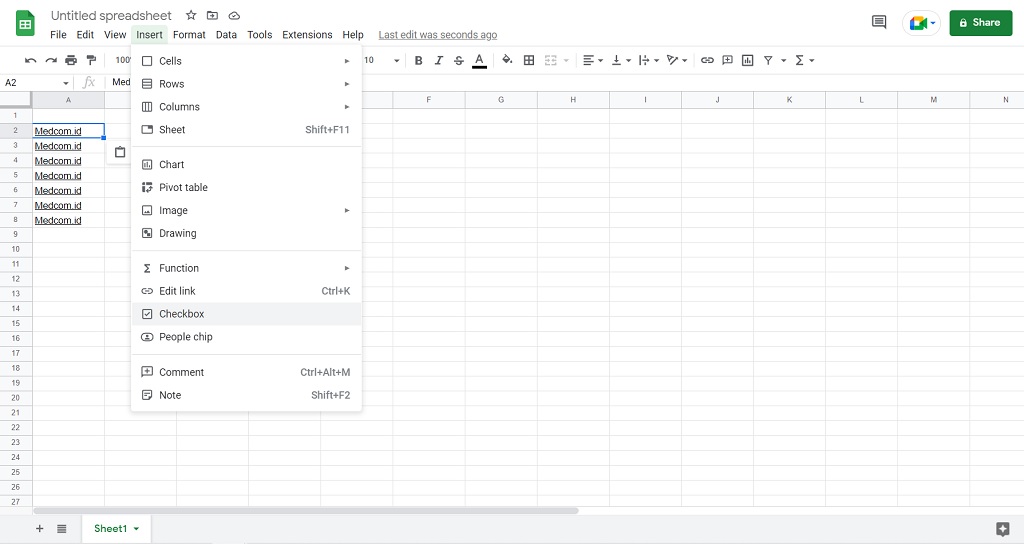Click the paste options clipboard icon
Image resolution: width=1024 pixels, height=544 pixels.
coord(120,152)
